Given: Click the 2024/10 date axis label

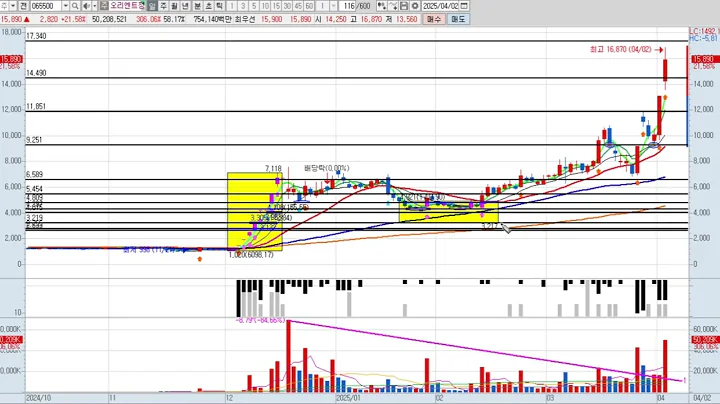Looking at the screenshot, I should point(39,398).
